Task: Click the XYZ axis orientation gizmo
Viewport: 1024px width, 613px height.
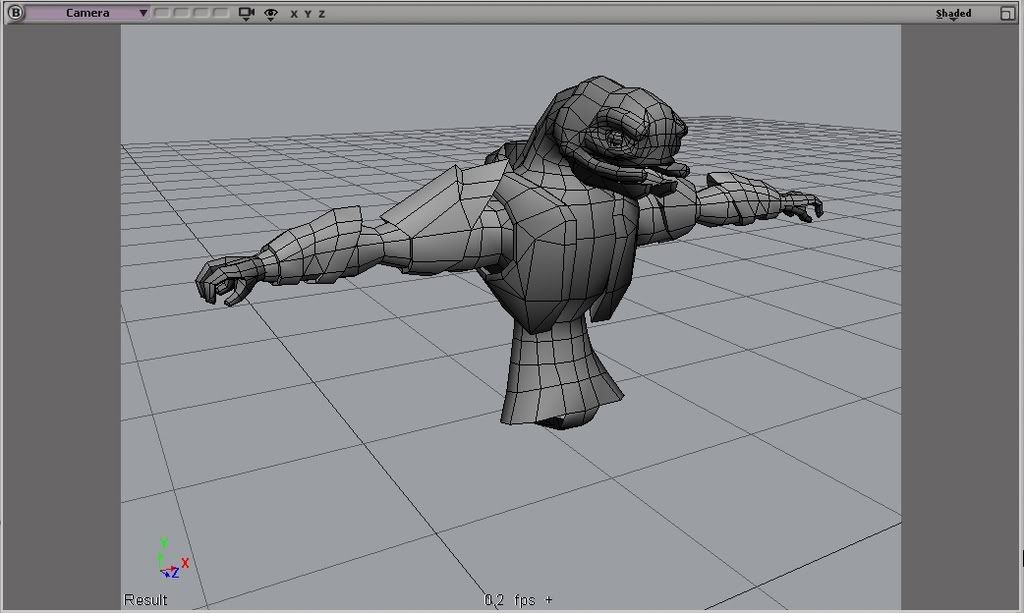Action: coord(172,559)
